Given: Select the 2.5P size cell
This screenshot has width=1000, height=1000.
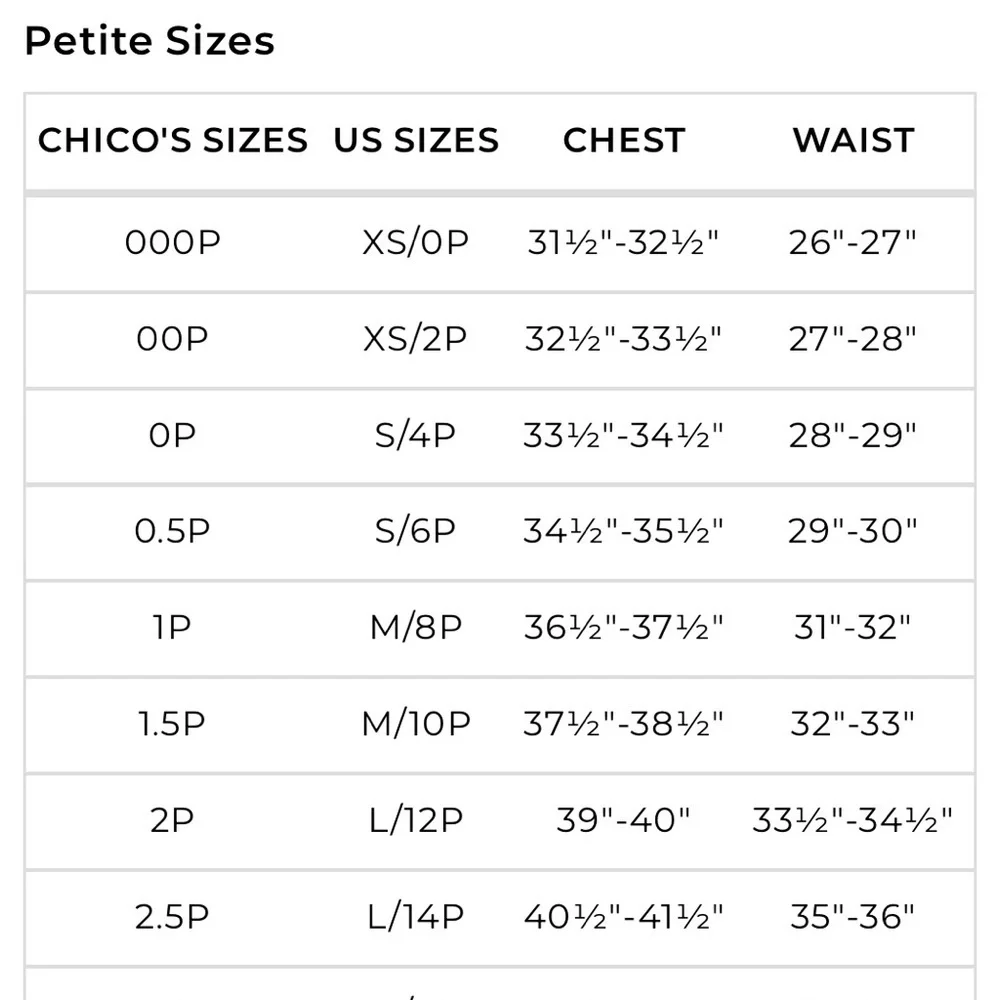Looking at the screenshot, I should point(172,917).
